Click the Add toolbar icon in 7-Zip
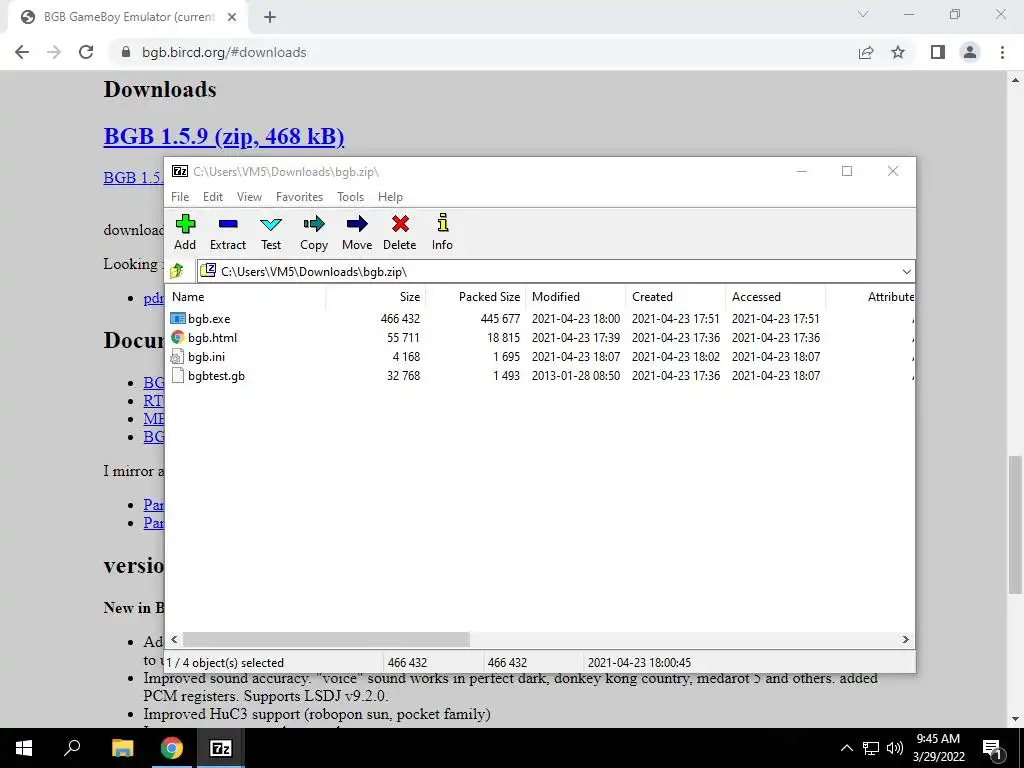 (x=185, y=224)
